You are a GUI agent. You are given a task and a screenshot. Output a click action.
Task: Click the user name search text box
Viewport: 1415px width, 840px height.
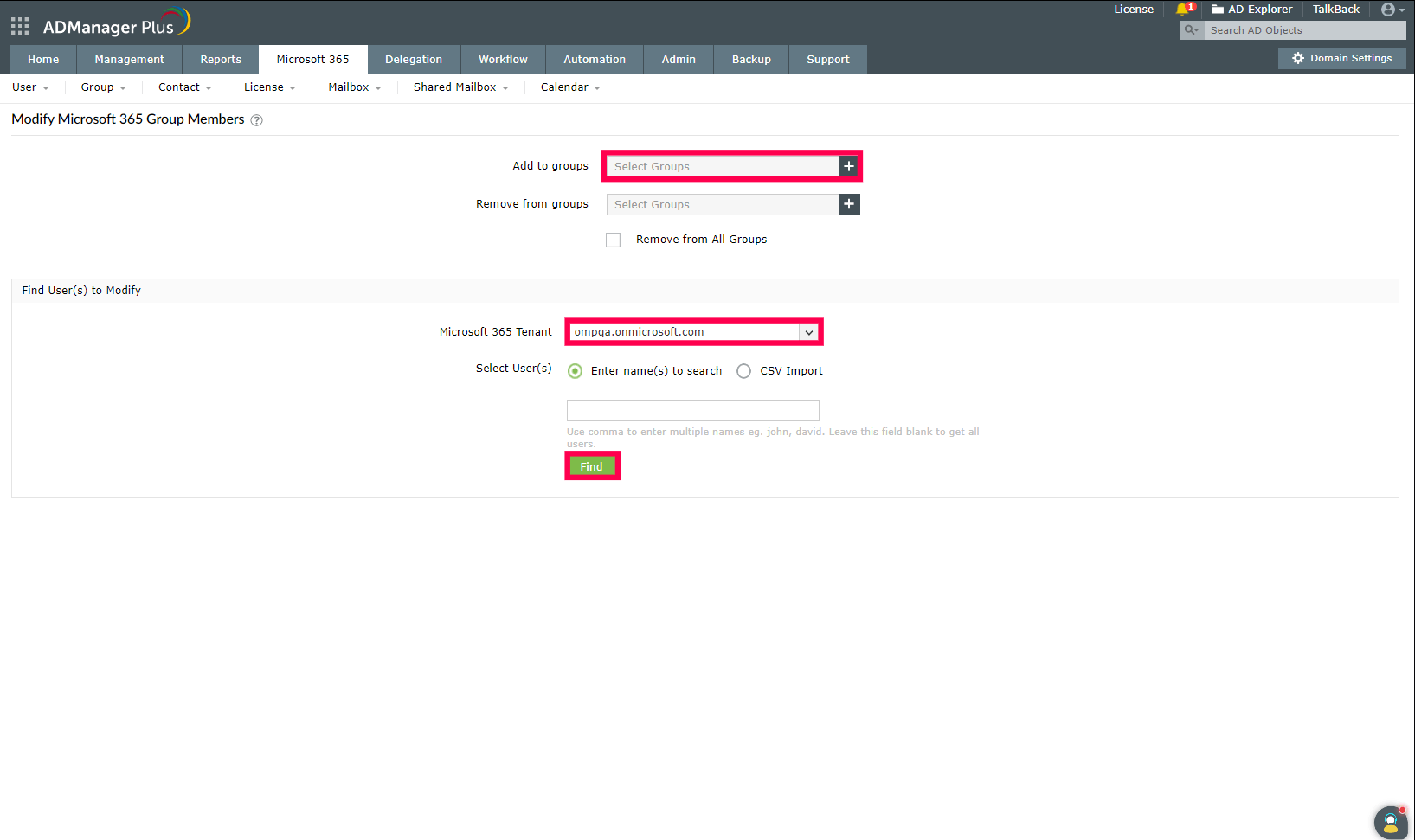pyautogui.click(x=693, y=410)
